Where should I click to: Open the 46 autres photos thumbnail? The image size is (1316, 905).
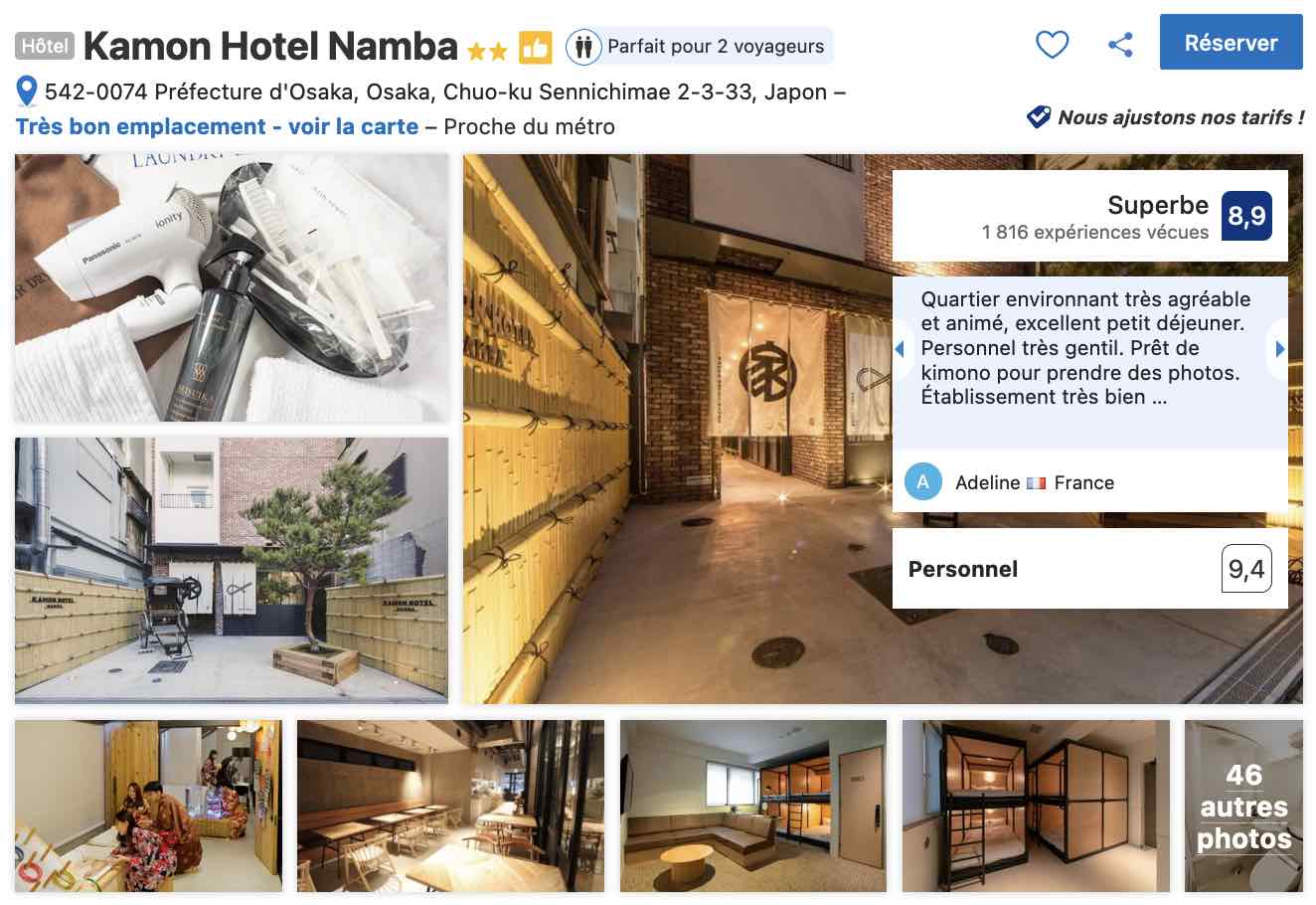[x=1243, y=806]
